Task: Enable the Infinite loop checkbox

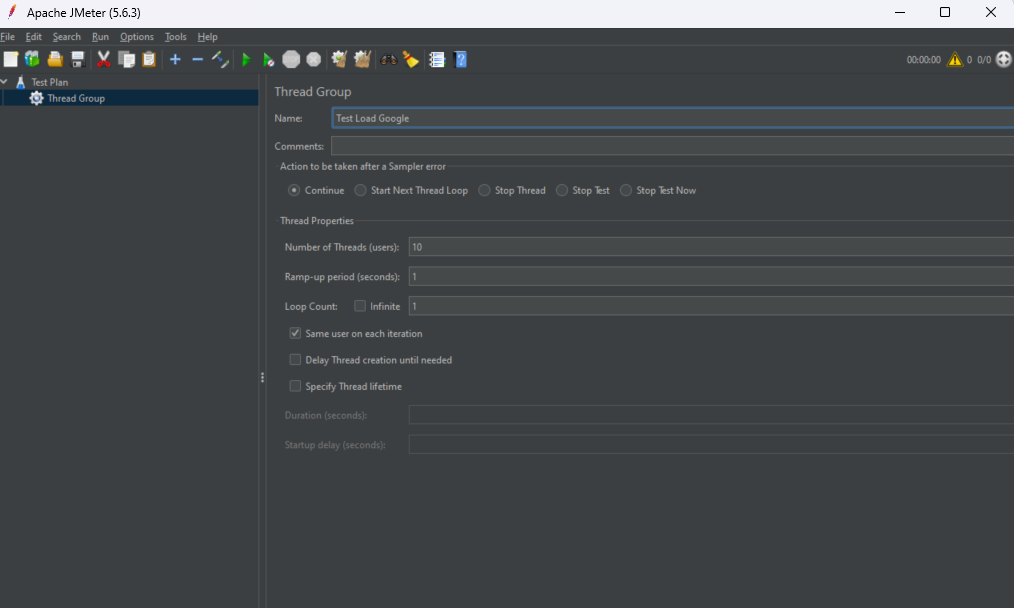Action: 360,307
